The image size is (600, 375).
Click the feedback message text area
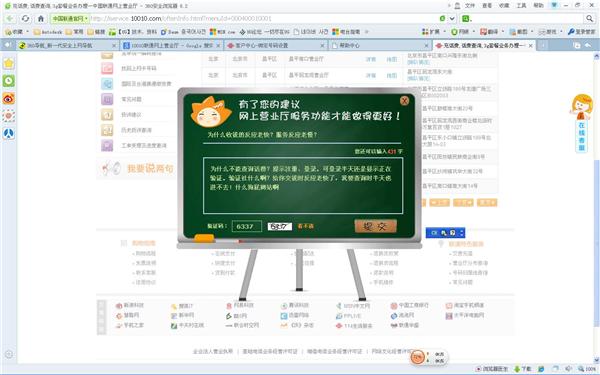(303, 186)
